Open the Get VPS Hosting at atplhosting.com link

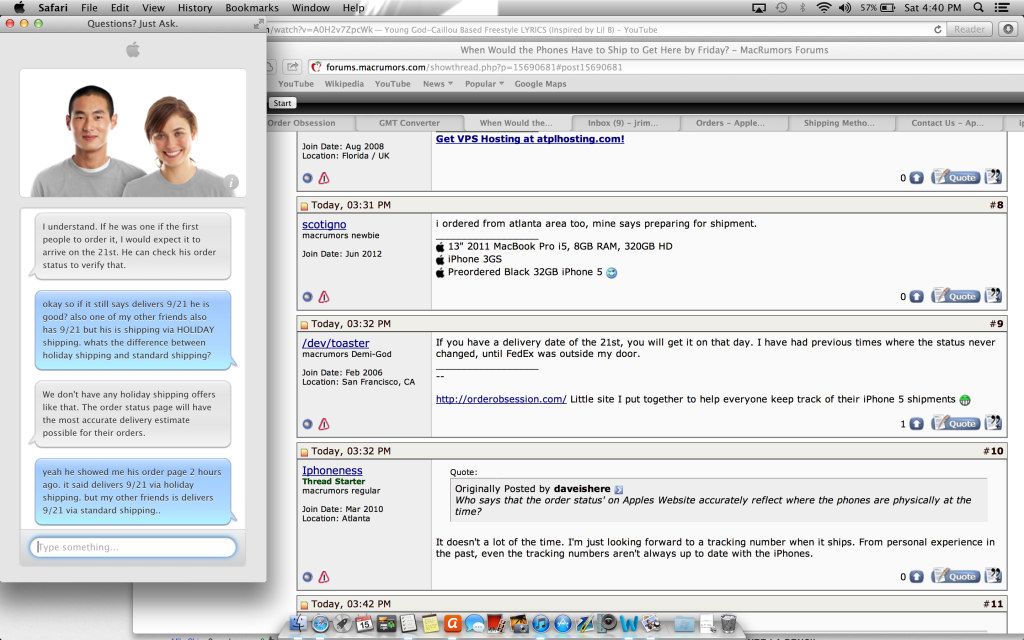point(530,138)
